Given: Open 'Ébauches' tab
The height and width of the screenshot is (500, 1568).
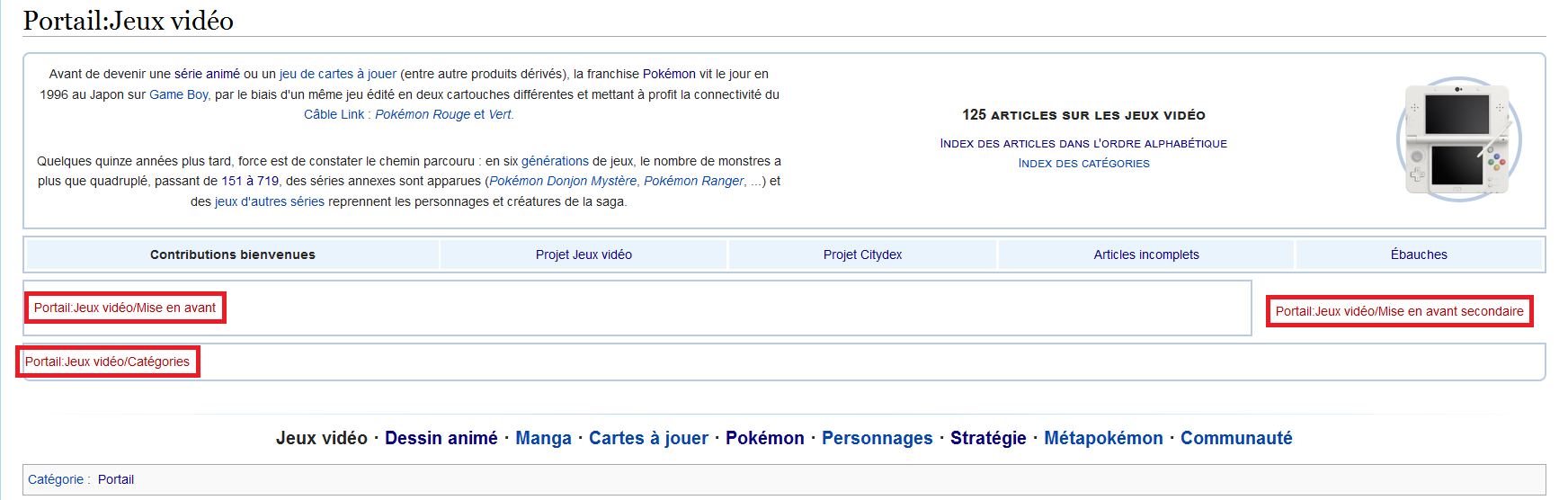Looking at the screenshot, I should click(1419, 254).
